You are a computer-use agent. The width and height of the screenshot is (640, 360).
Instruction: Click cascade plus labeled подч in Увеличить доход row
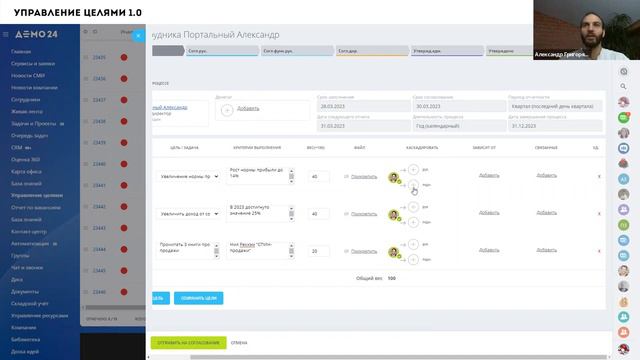point(413,222)
